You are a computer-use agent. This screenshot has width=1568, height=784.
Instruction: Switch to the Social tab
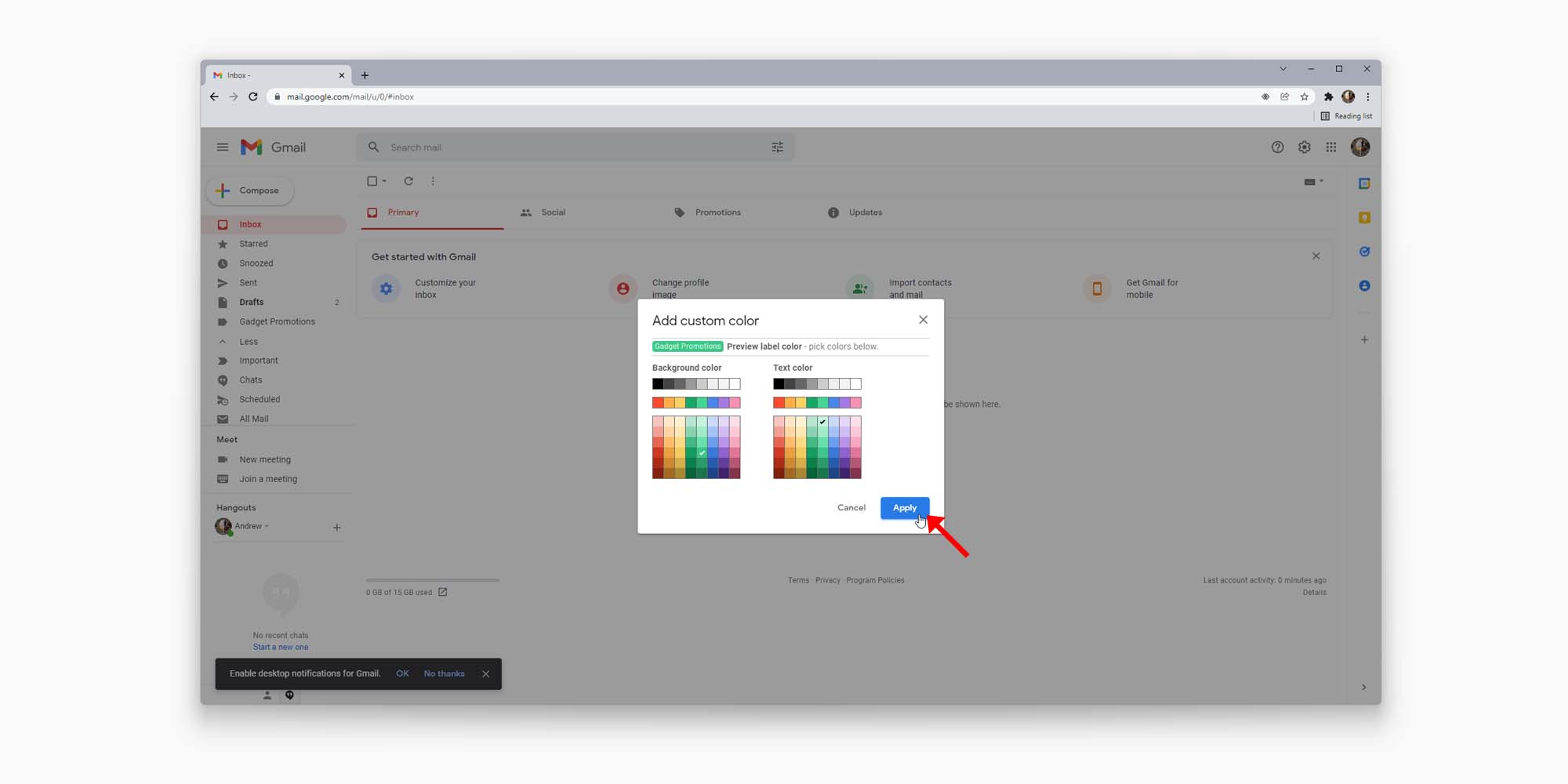point(553,212)
